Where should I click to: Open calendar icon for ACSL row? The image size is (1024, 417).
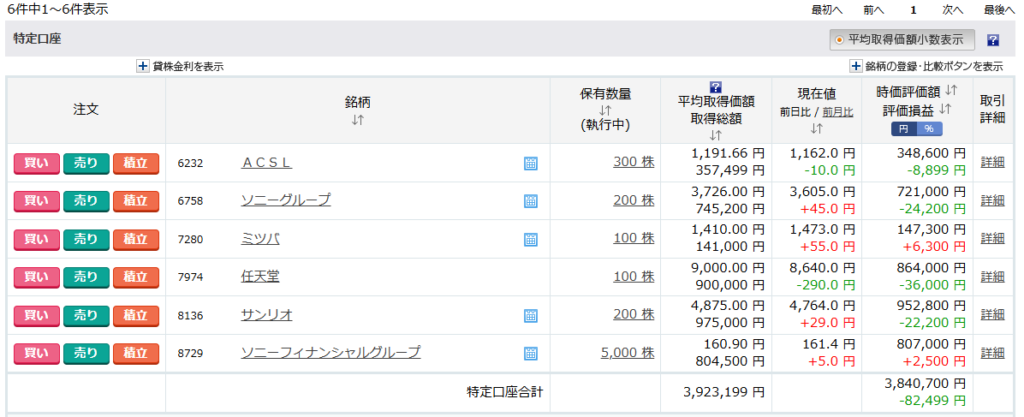point(531,163)
